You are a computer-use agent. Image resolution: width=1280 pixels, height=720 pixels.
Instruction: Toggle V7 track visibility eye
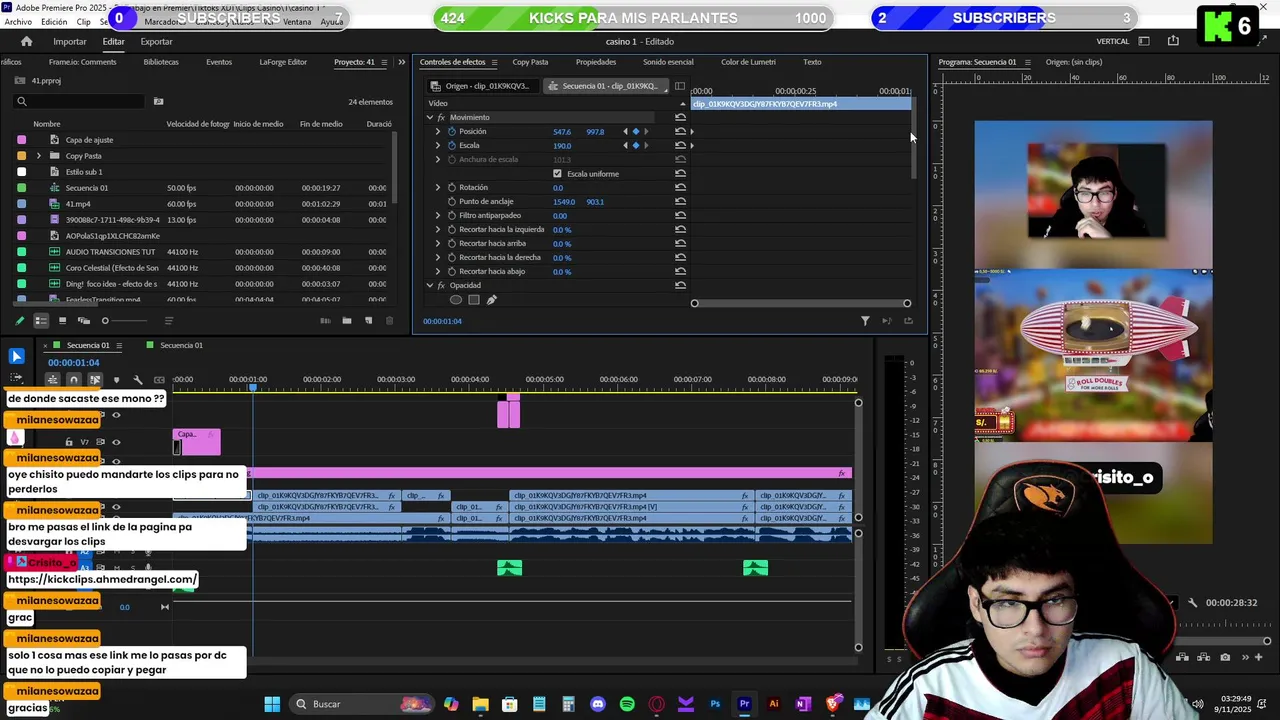(x=116, y=442)
